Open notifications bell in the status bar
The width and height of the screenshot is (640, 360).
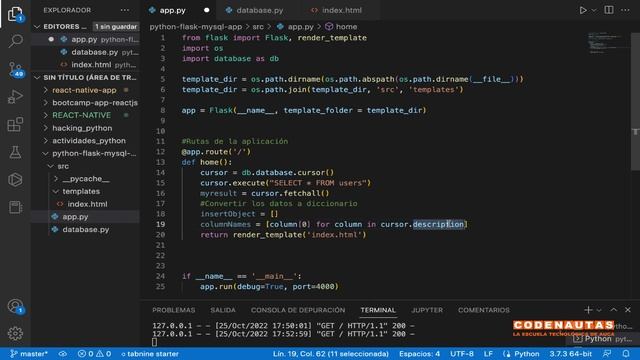[x=626, y=354]
